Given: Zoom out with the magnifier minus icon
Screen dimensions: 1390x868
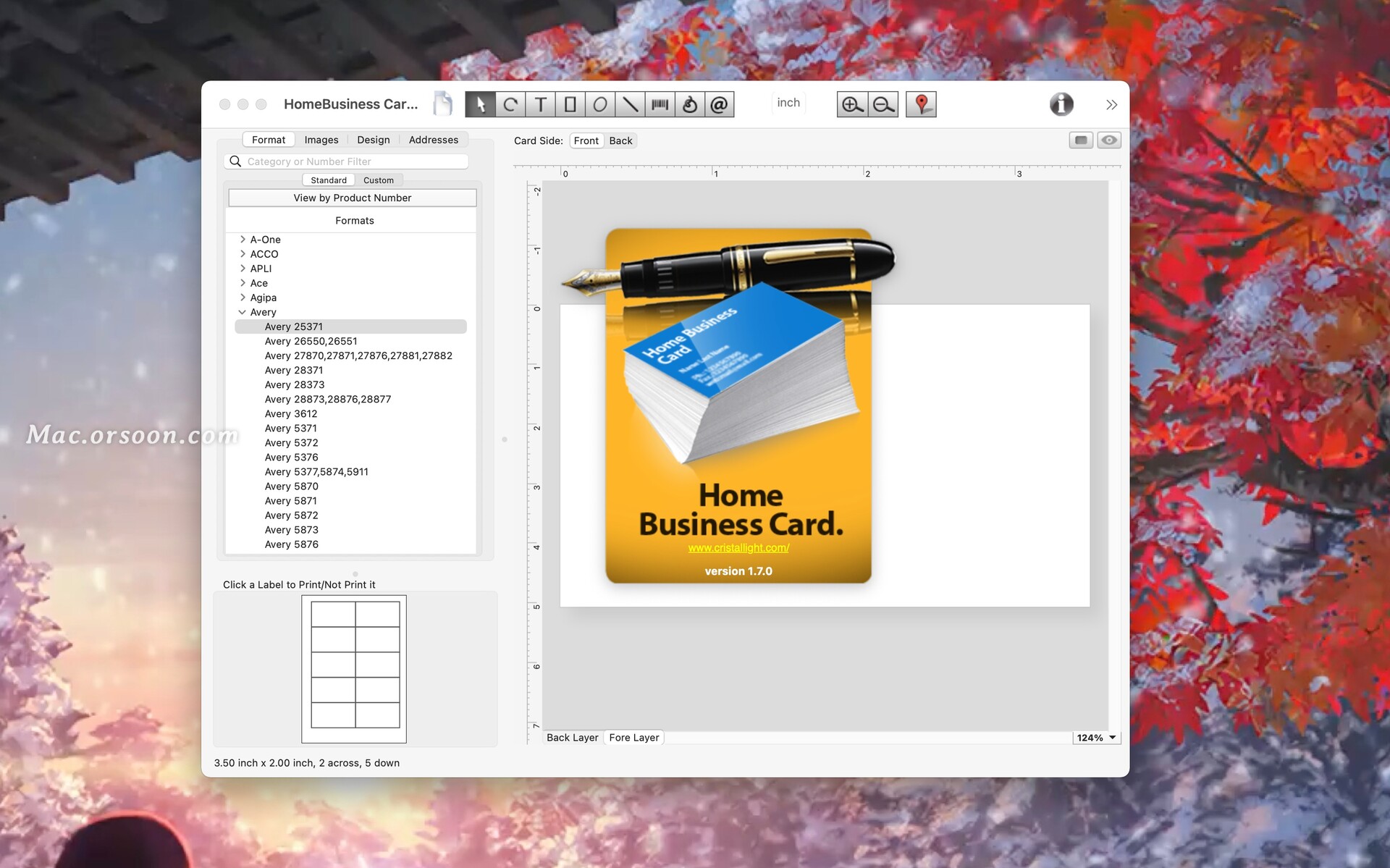Looking at the screenshot, I should (x=883, y=104).
